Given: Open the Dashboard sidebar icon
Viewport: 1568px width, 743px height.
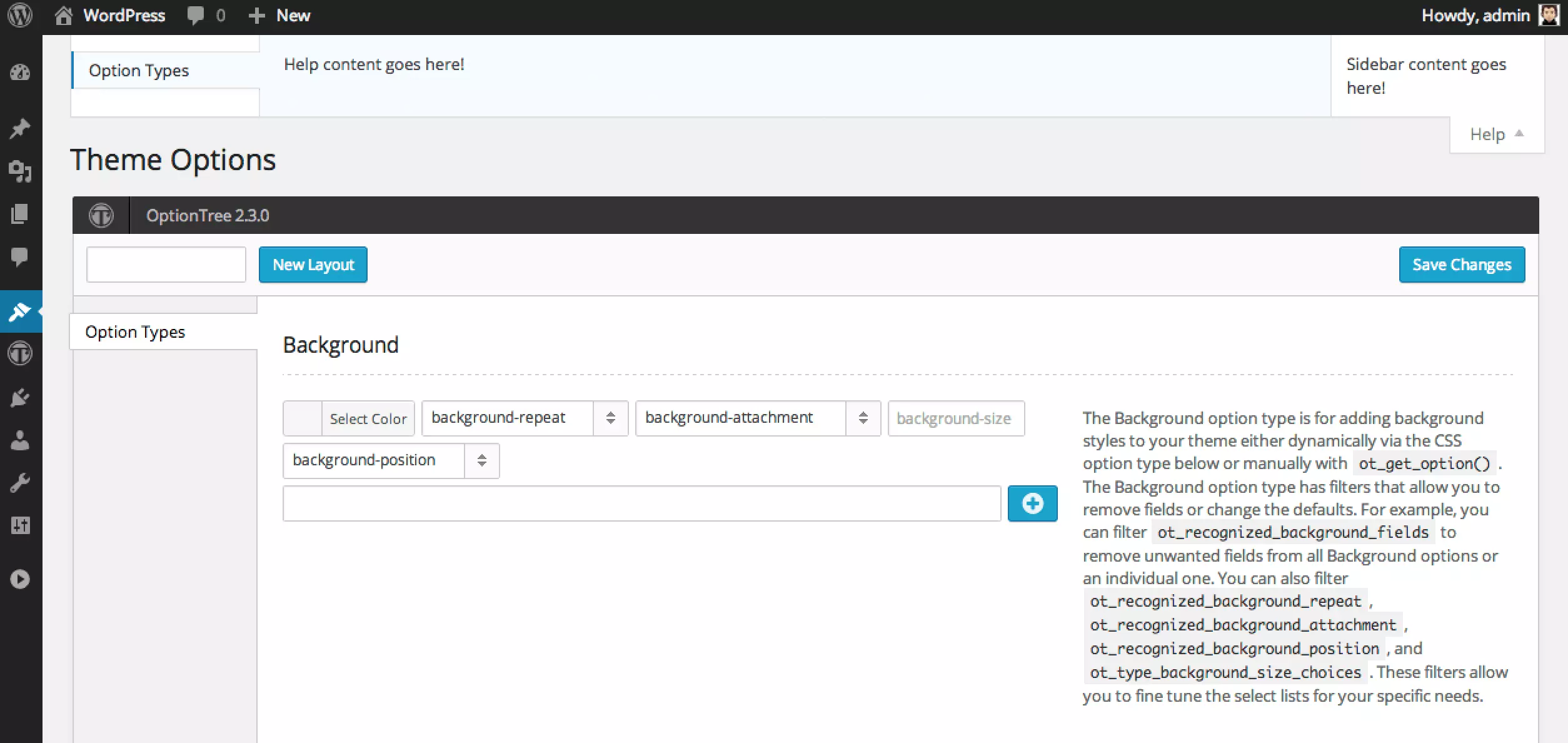Looking at the screenshot, I should (x=20, y=73).
